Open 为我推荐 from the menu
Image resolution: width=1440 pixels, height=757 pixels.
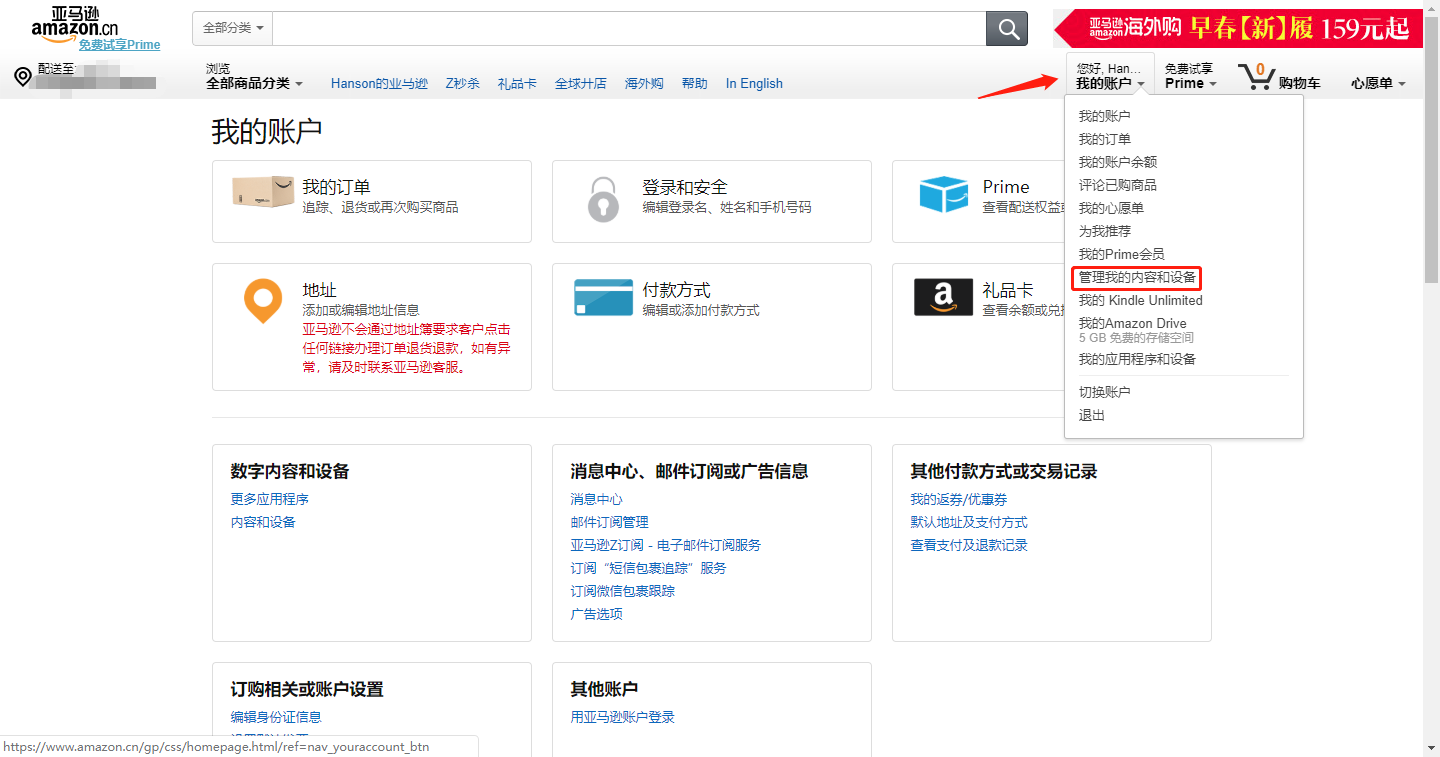pos(1104,231)
